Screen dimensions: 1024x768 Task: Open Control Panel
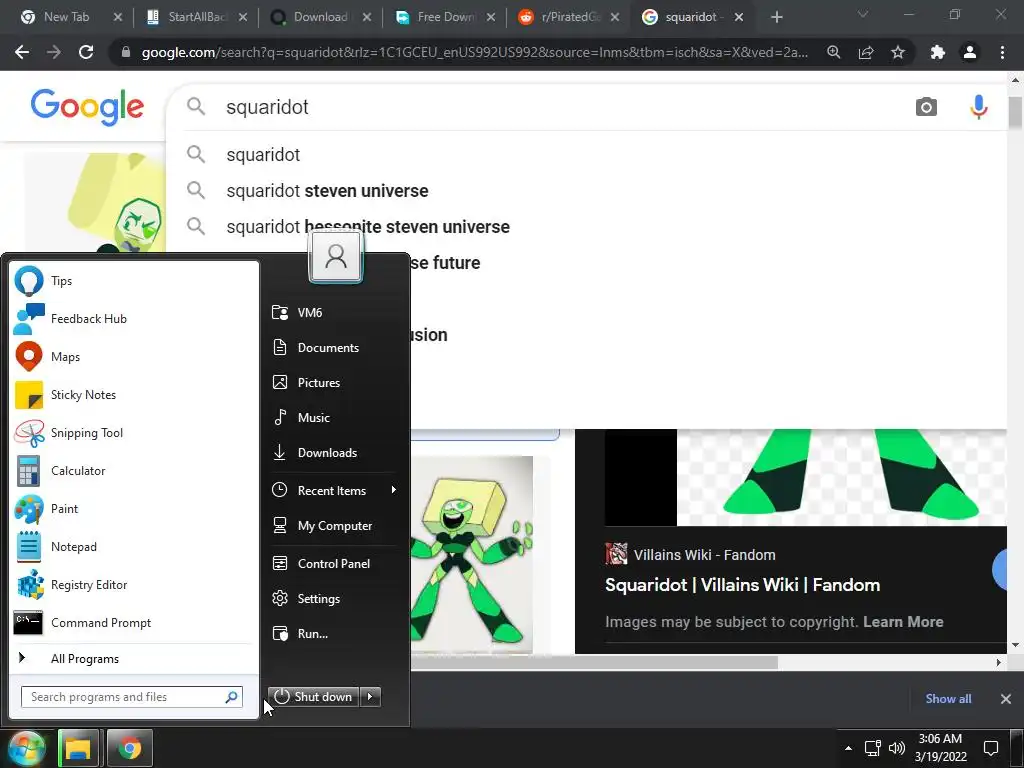334,564
